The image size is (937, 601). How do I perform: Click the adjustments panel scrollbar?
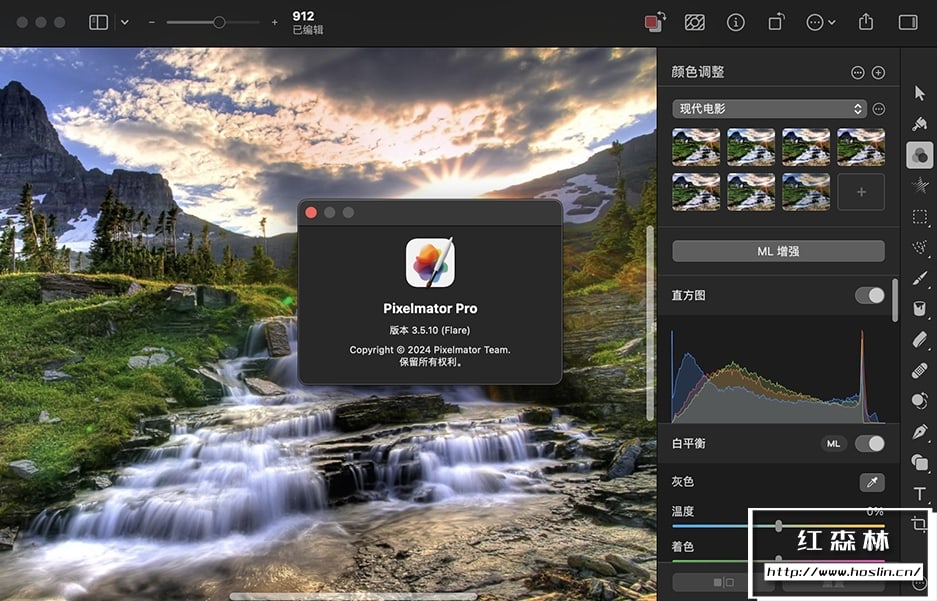point(895,300)
